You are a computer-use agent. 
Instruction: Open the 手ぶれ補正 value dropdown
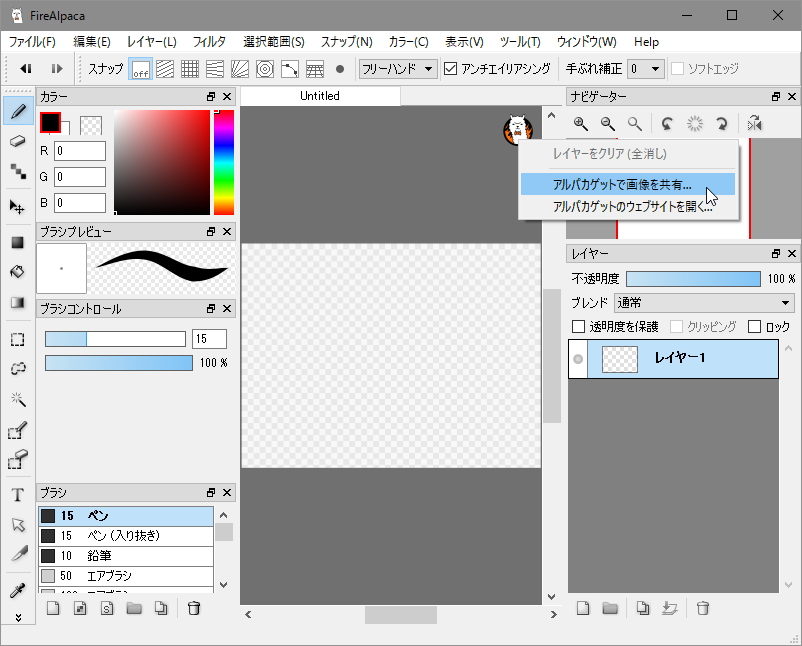[x=642, y=69]
